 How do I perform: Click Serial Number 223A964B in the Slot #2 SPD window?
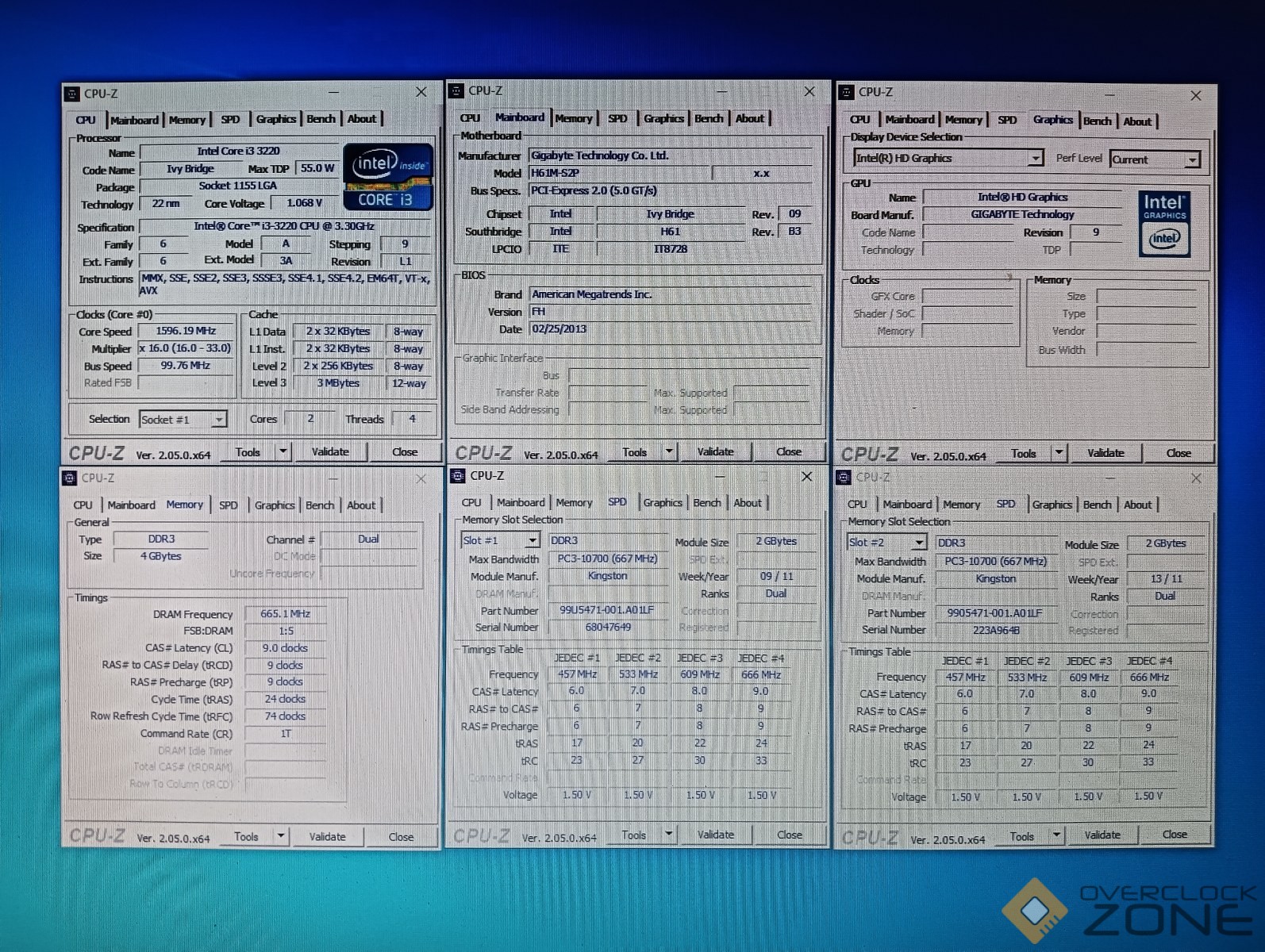pyautogui.click(x=996, y=631)
